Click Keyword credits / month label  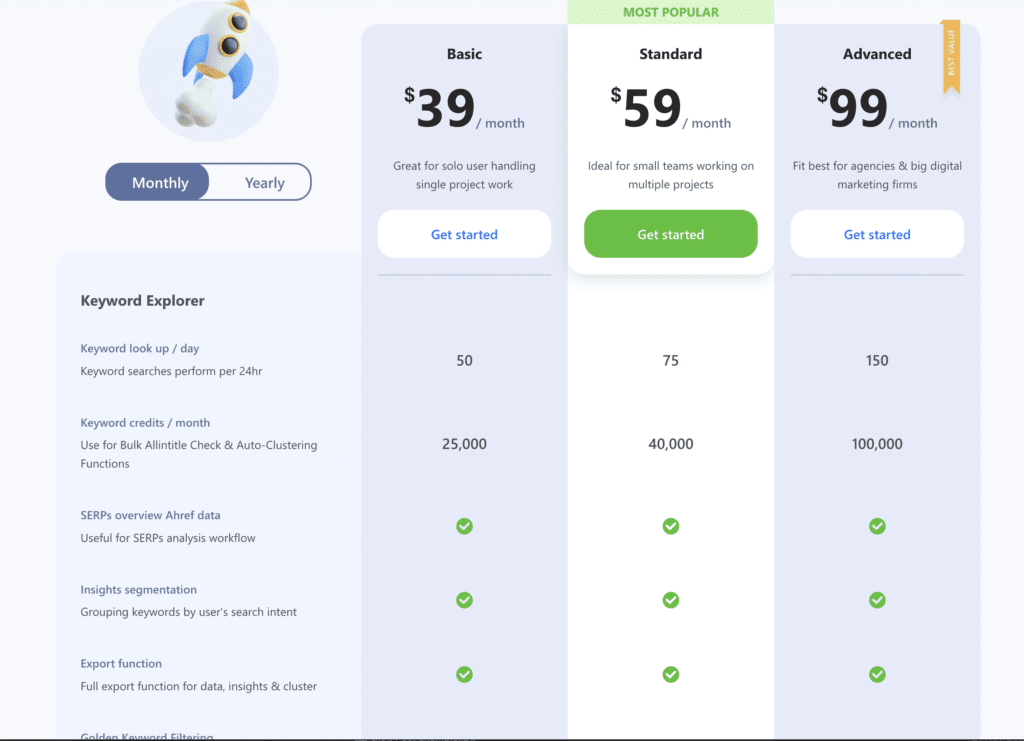tap(145, 423)
